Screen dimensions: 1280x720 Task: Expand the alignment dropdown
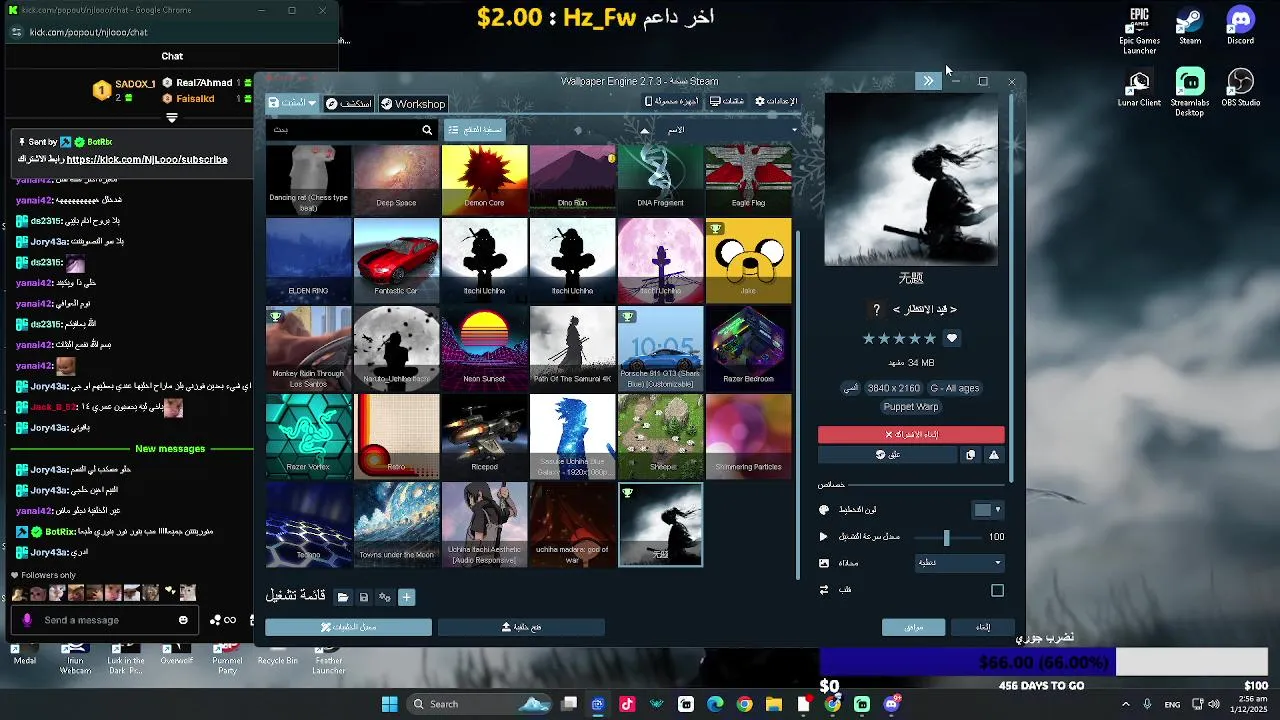960,563
